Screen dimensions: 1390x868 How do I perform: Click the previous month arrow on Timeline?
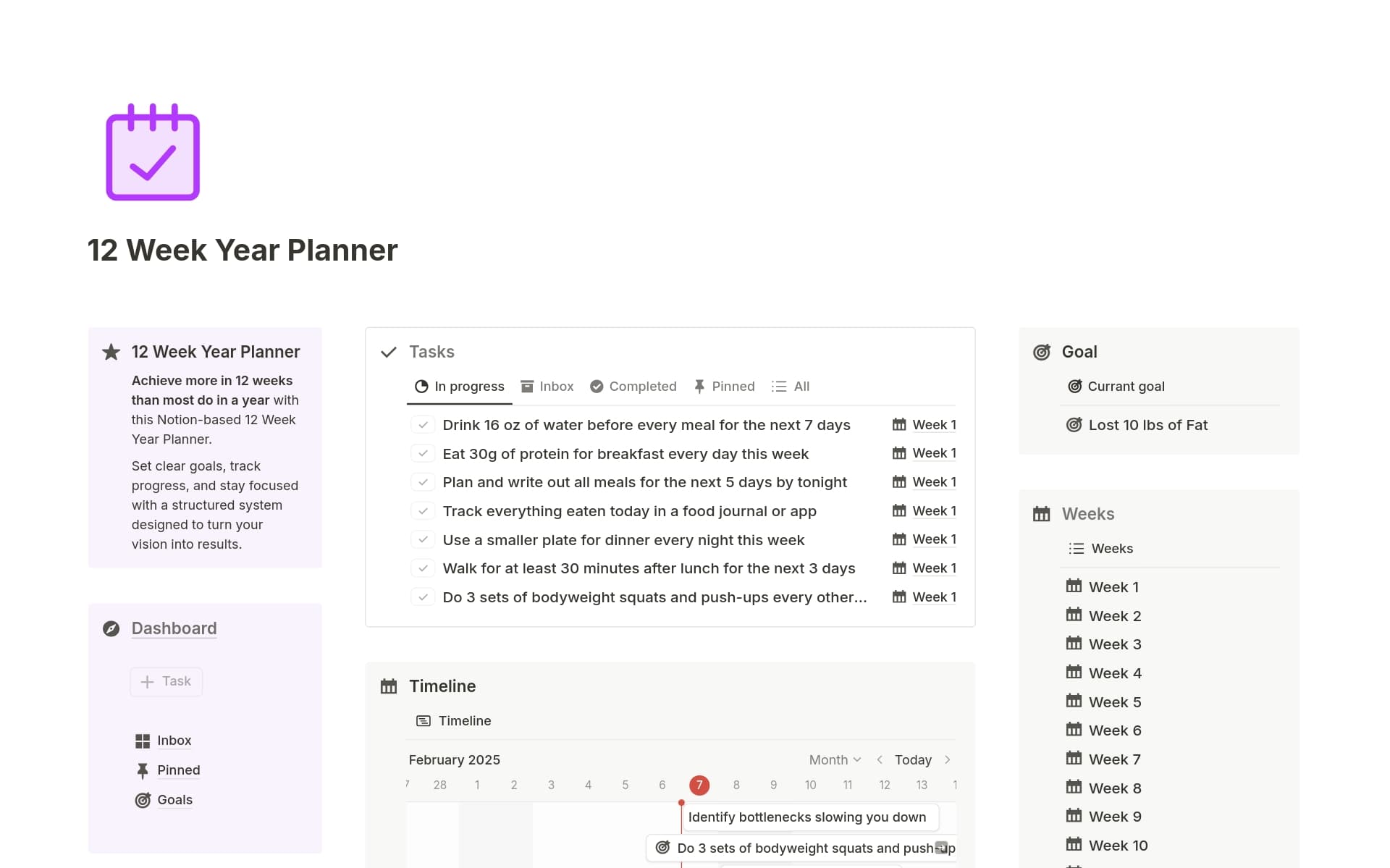pyautogui.click(x=880, y=759)
